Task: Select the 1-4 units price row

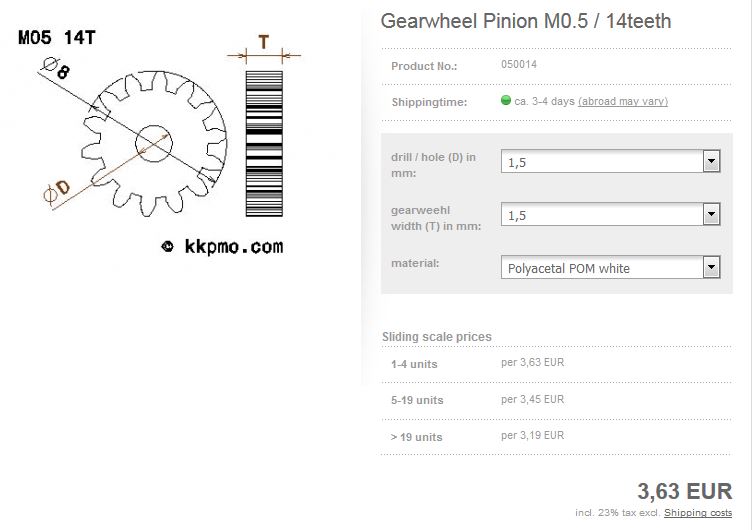Action: click(x=556, y=364)
